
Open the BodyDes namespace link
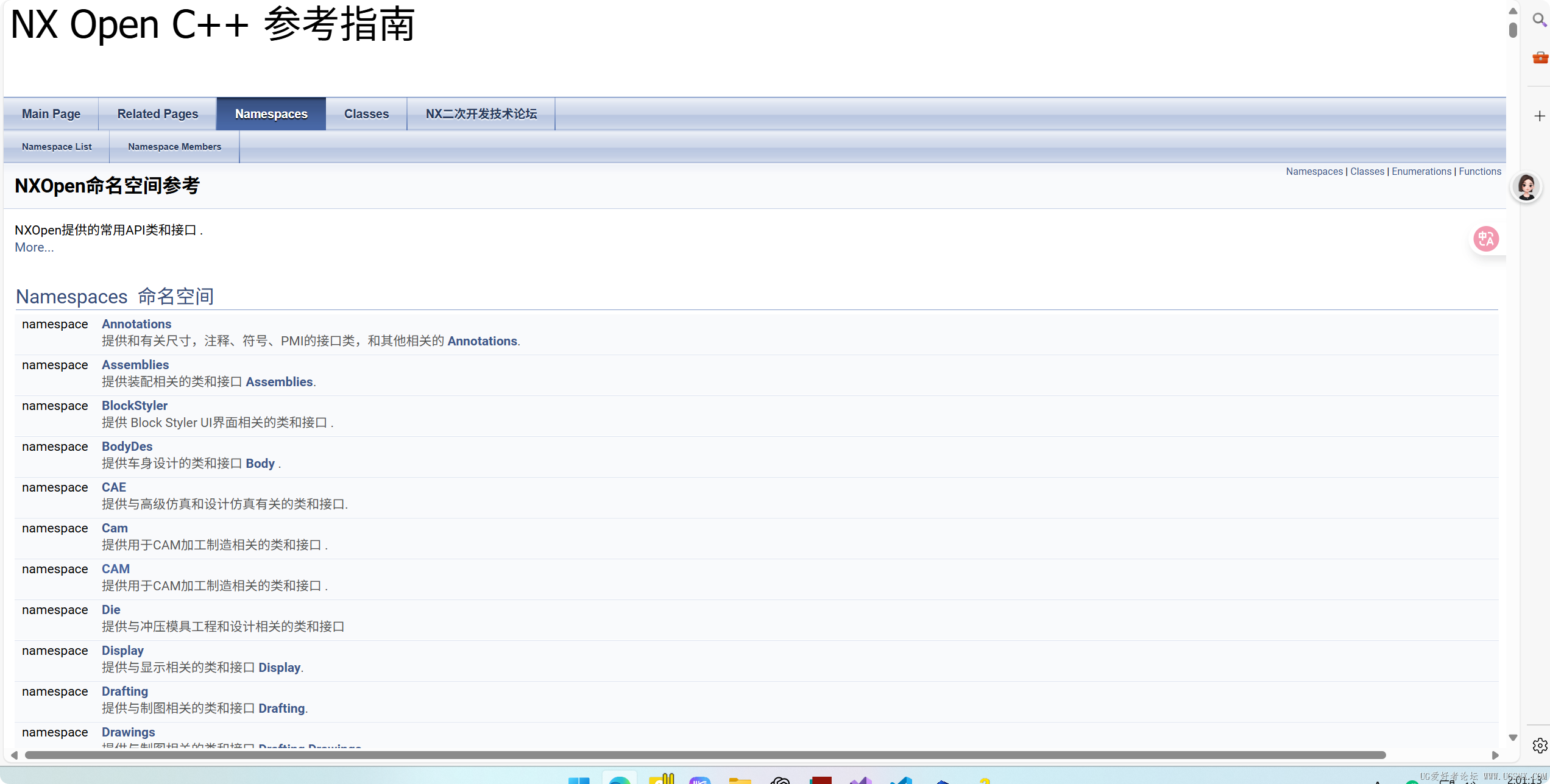tap(127, 447)
